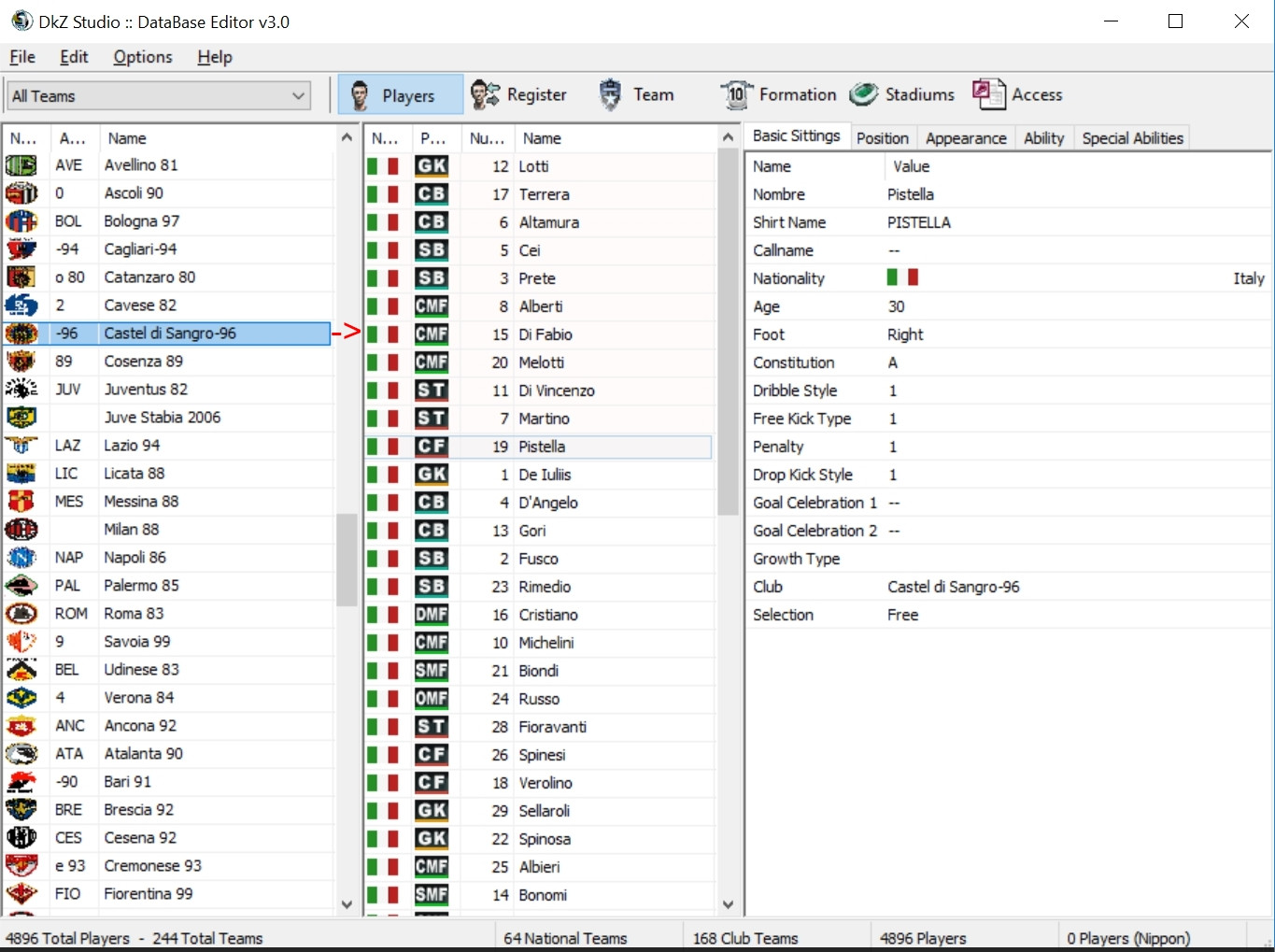
Task: Switch to the Ability tab
Action: (x=1043, y=138)
